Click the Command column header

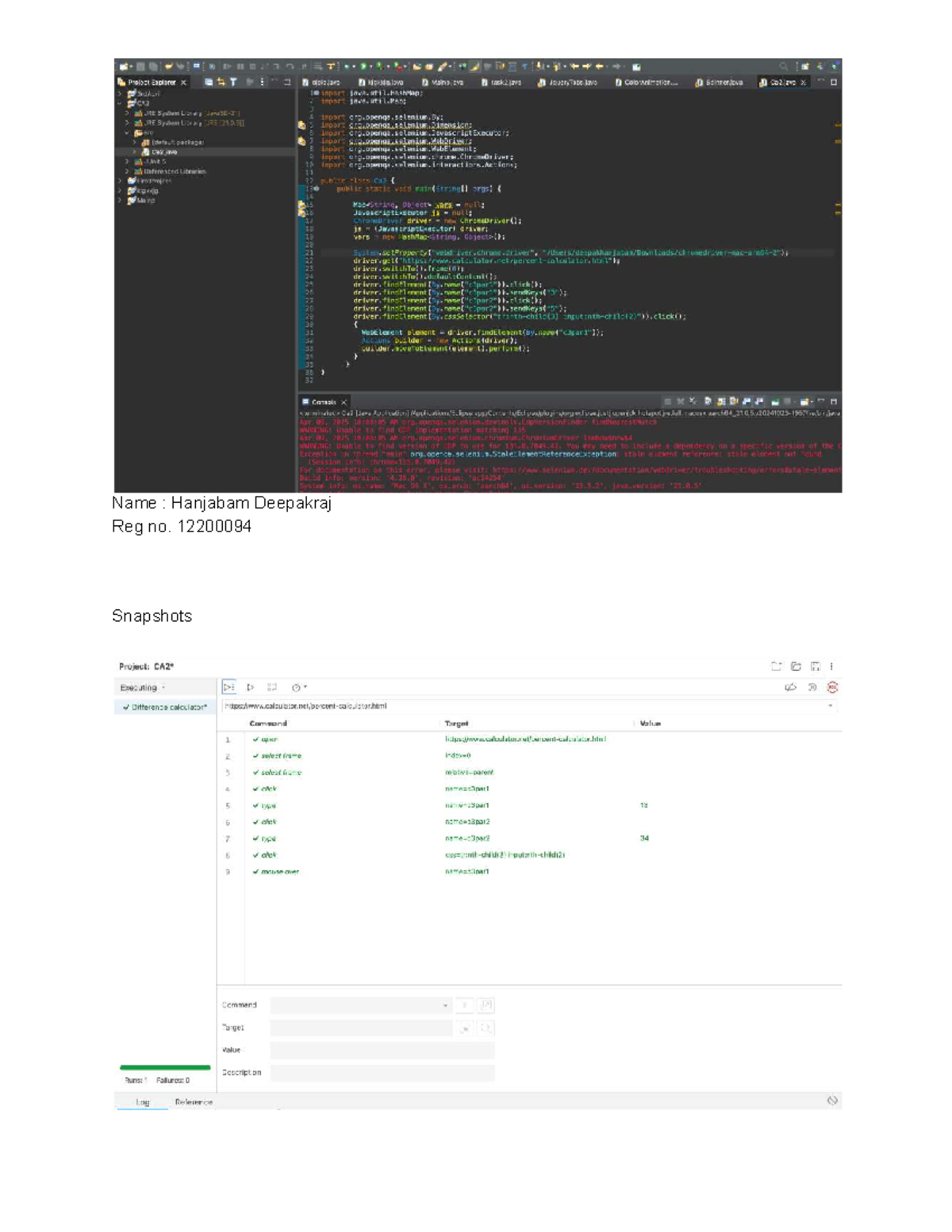click(x=268, y=723)
